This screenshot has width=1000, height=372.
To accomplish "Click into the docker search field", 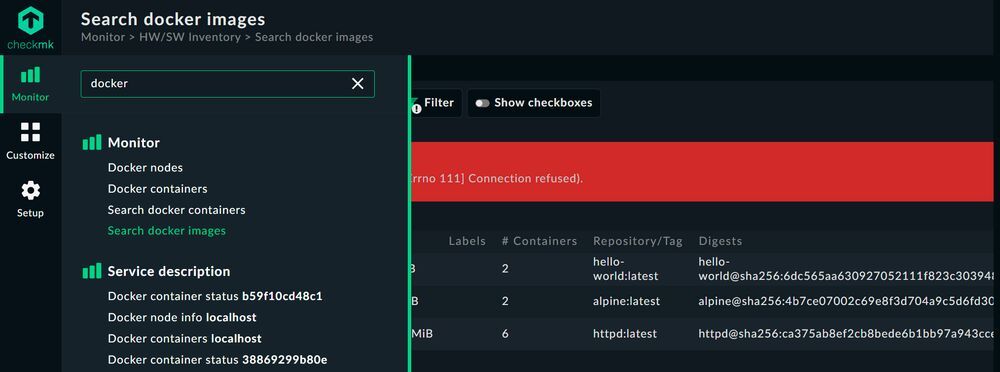I will click(217, 84).
